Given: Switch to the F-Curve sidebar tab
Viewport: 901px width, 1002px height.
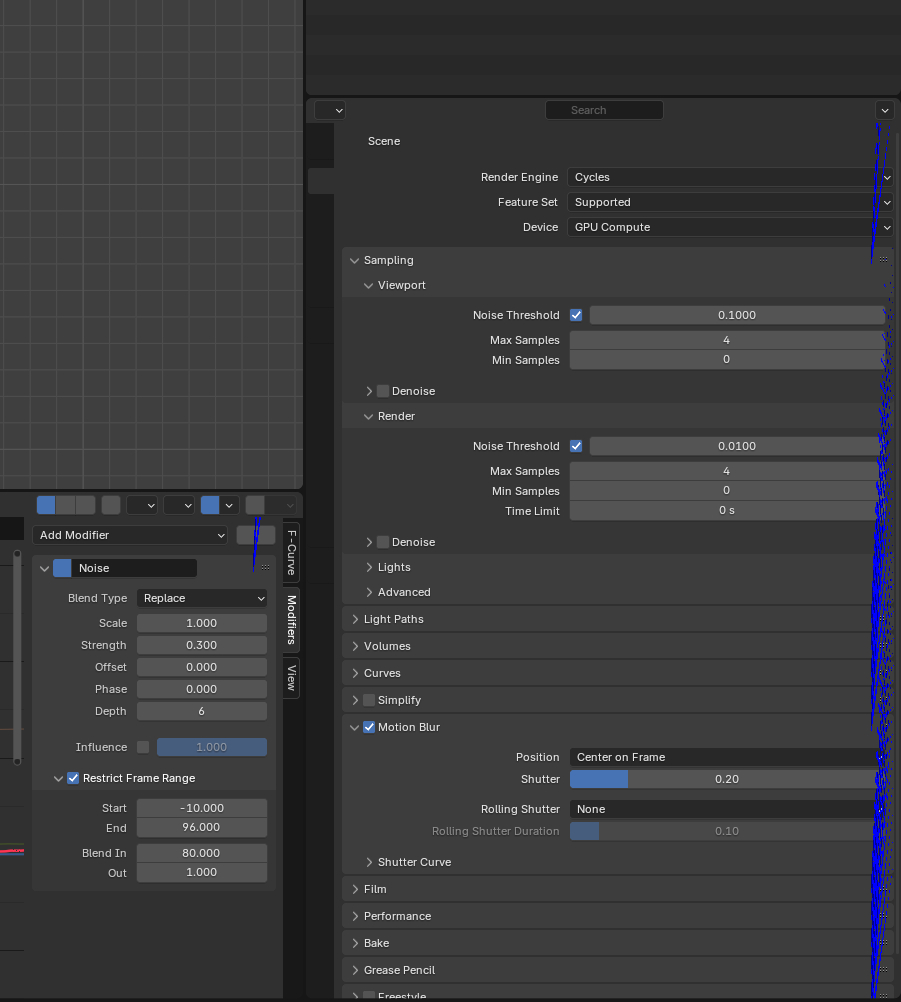Looking at the screenshot, I should tap(291, 552).
